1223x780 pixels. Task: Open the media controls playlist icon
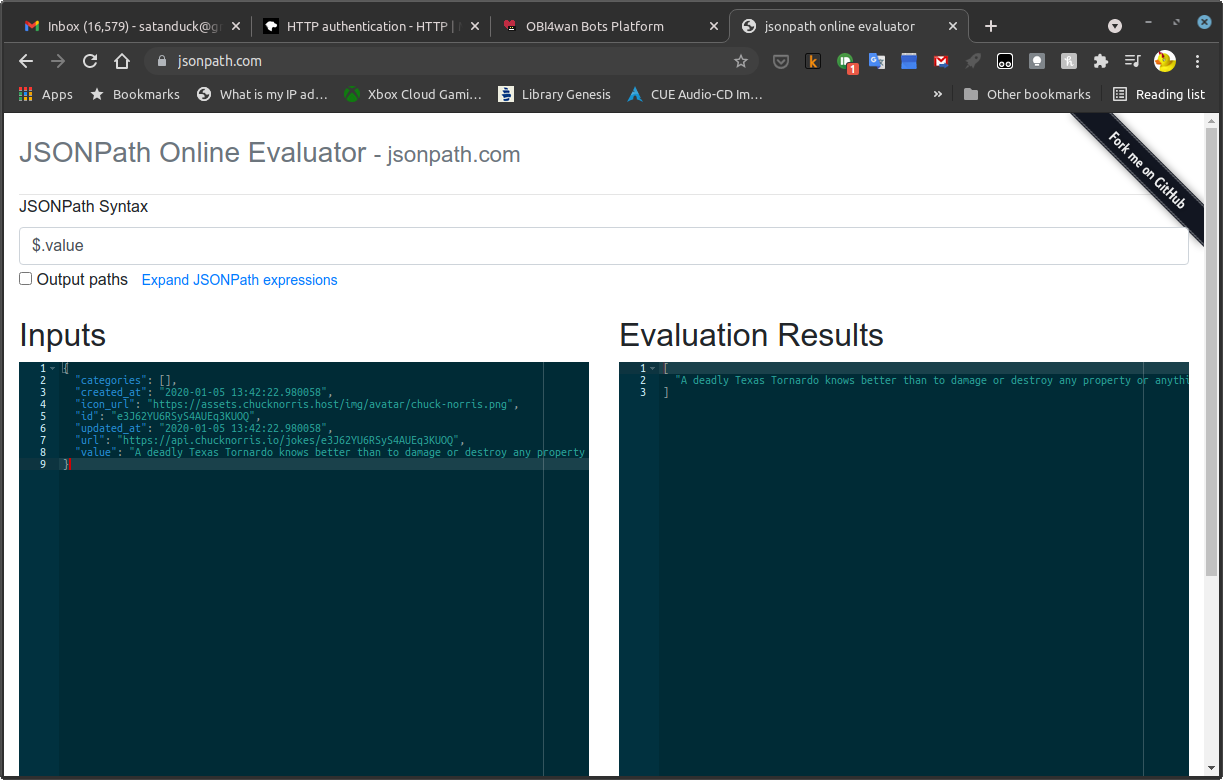coord(1133,61)
